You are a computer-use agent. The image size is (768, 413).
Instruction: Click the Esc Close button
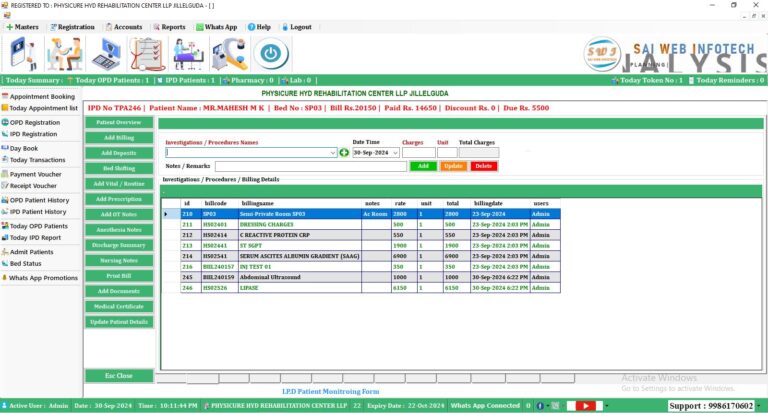[x=119, y=376]
